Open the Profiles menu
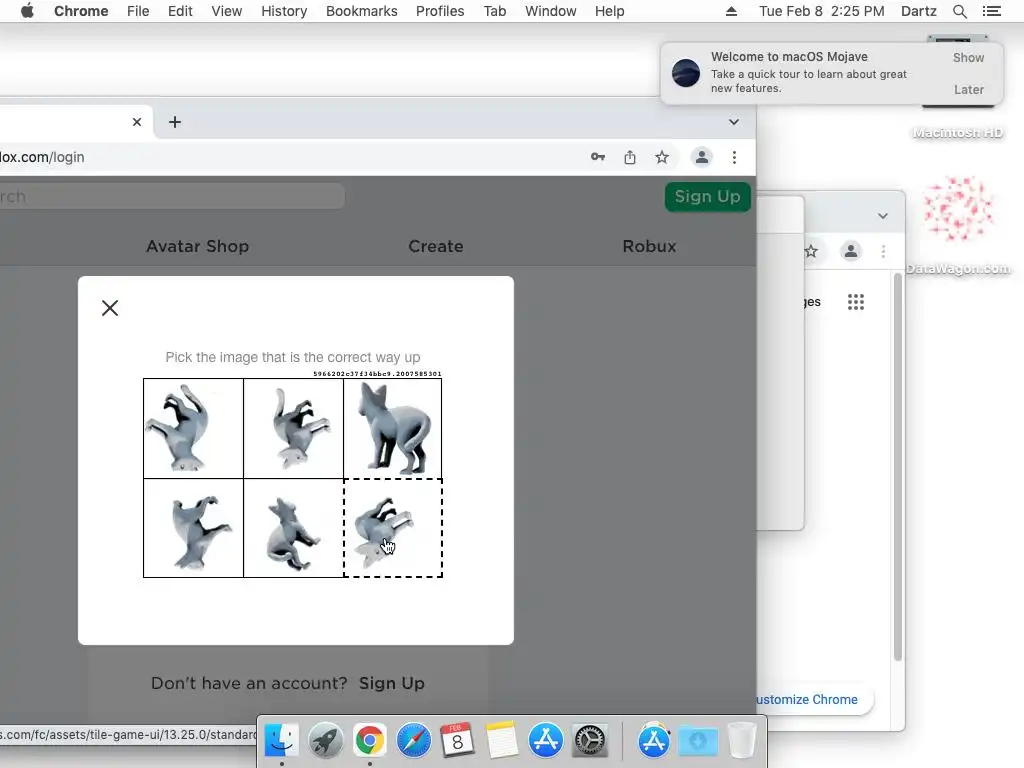The height and width of the screenshot is (768, 1024). tap(440, 11)
